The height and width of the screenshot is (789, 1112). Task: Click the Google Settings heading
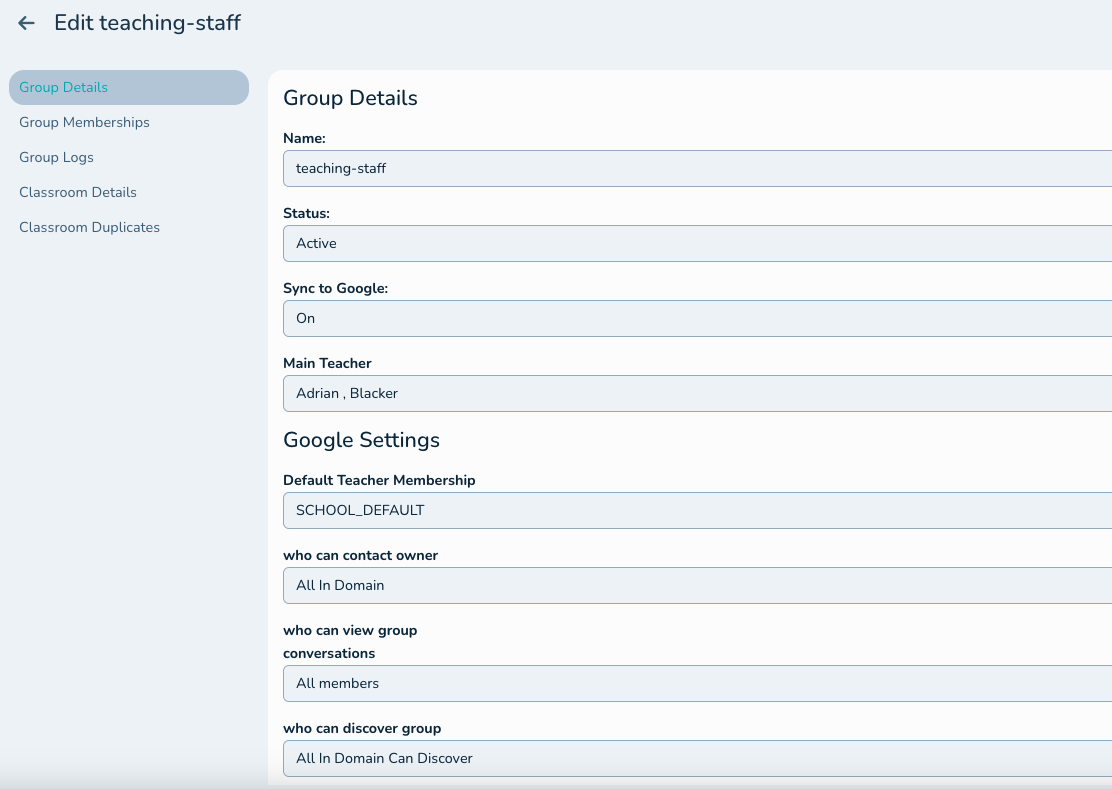point(361,440)
